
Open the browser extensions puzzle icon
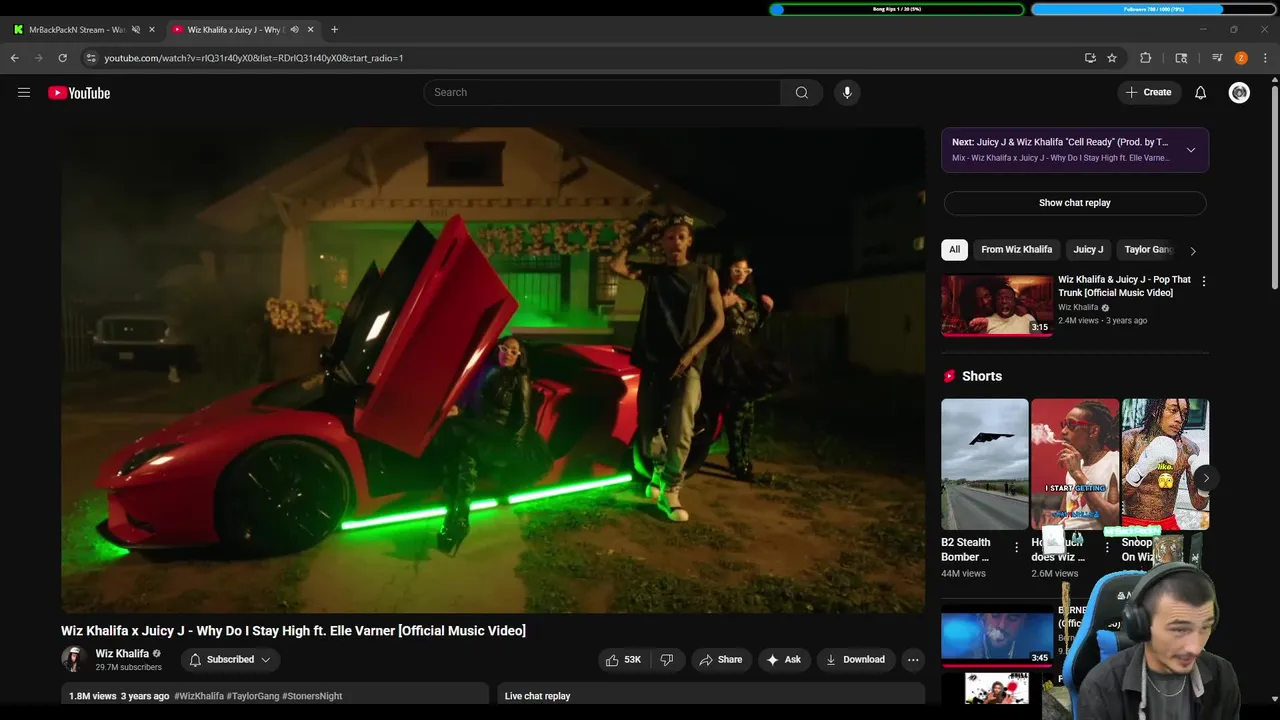[1146, 58]
